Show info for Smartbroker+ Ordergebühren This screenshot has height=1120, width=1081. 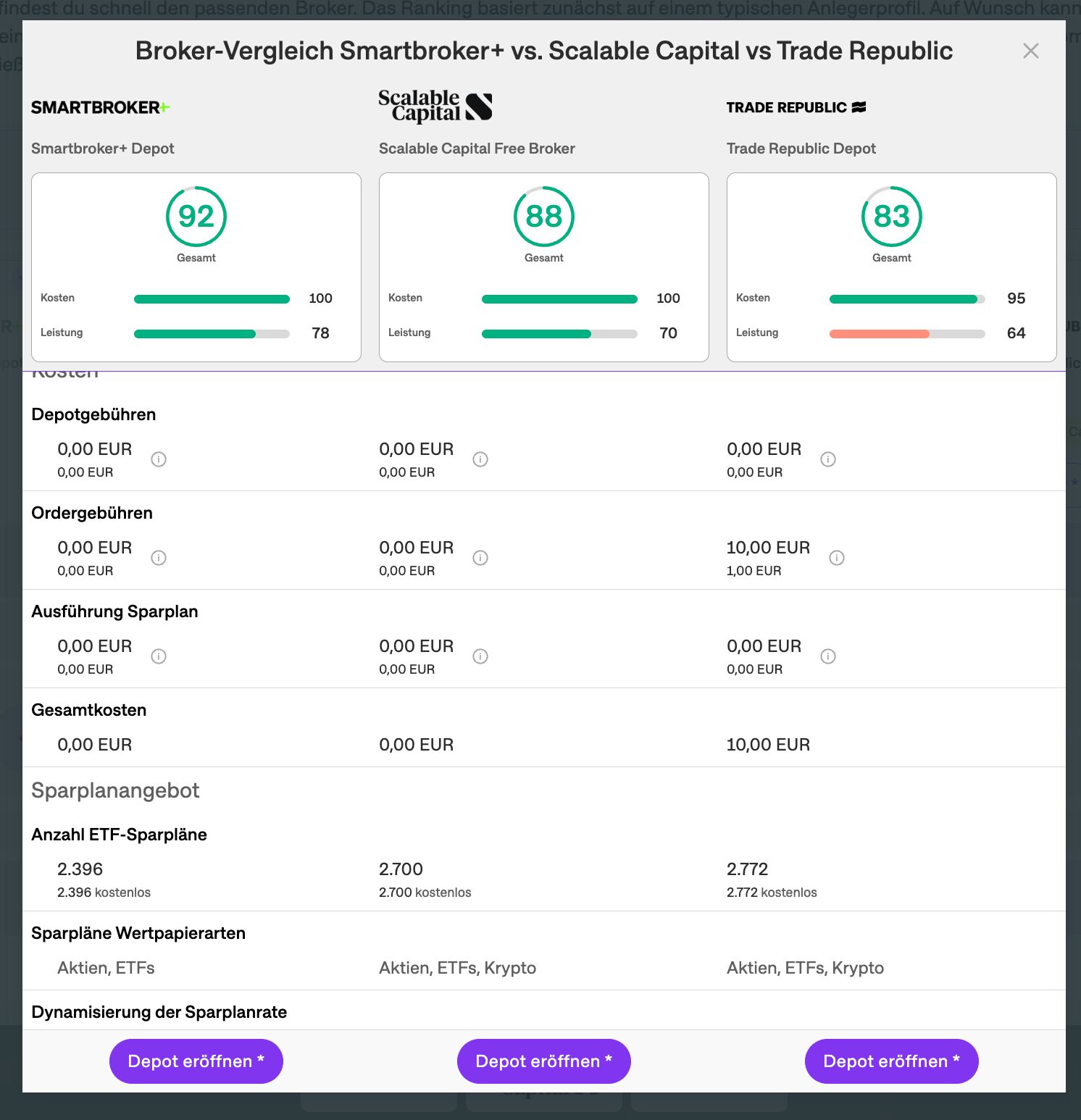[159, 558]
